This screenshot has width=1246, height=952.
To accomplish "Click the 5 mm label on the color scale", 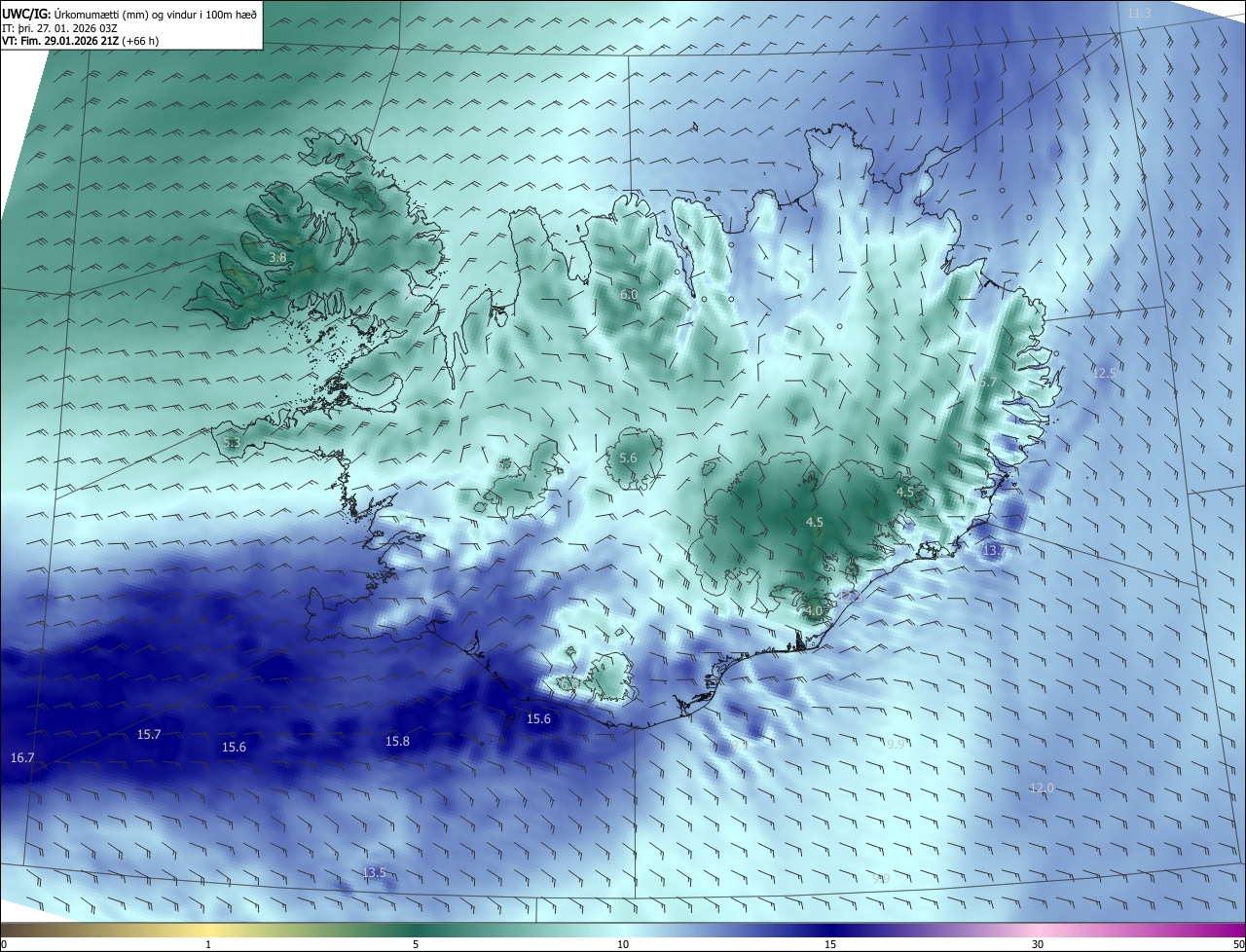I will (416, 944).
